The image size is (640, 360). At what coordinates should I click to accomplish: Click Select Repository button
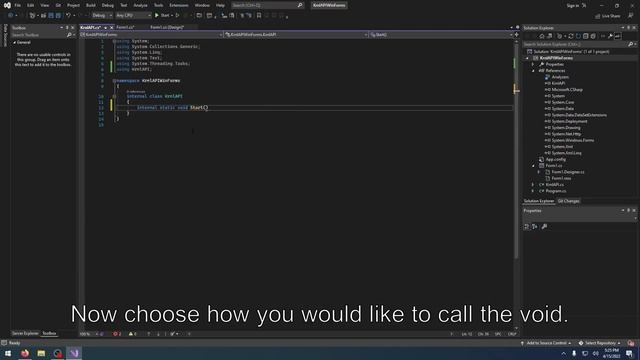[600, 343]
